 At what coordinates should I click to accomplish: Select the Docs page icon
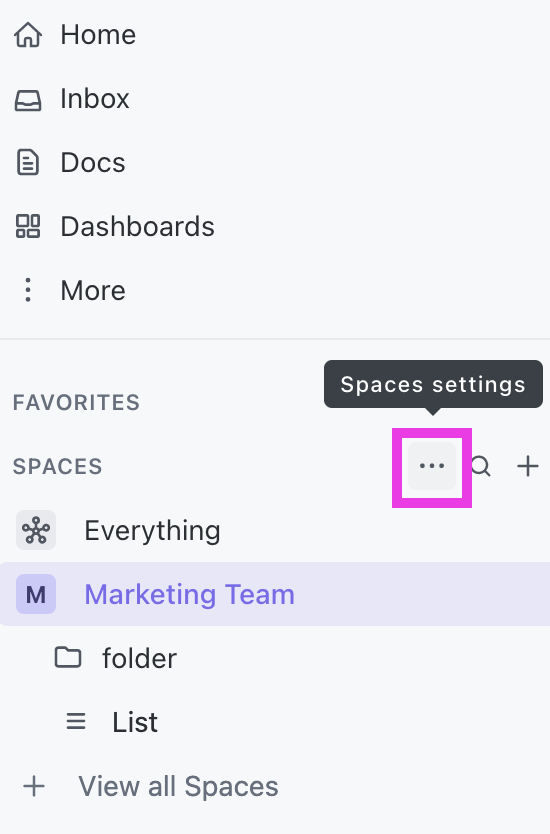click(28, 163)
